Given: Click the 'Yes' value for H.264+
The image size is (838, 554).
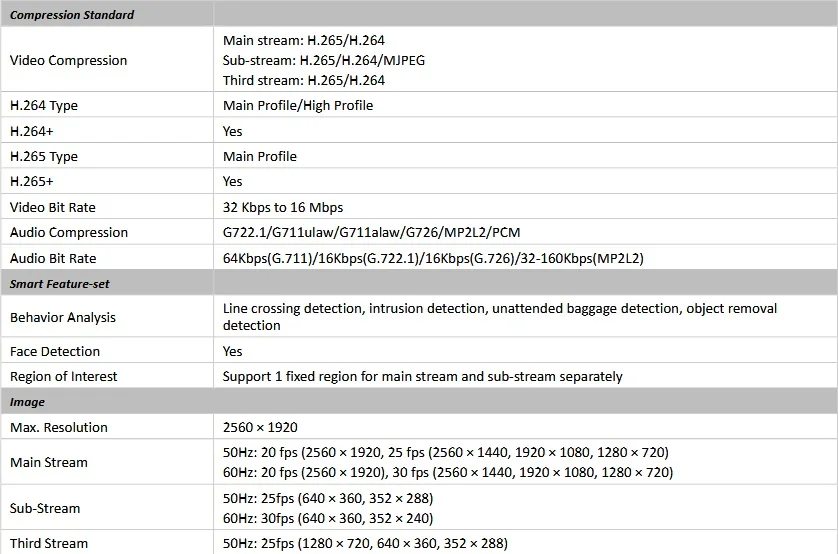Looking at the screenshot, I should [232, 131].
